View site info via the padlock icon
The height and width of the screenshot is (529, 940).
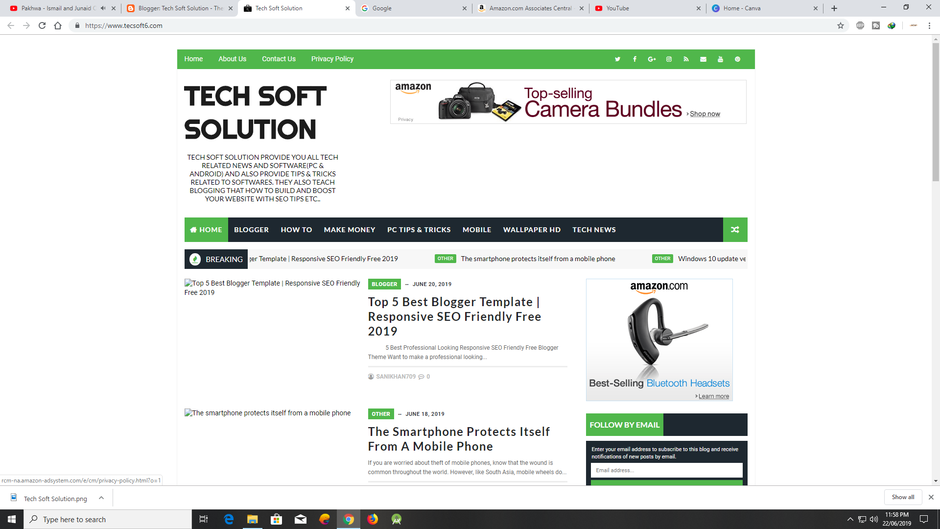(77, 26)
